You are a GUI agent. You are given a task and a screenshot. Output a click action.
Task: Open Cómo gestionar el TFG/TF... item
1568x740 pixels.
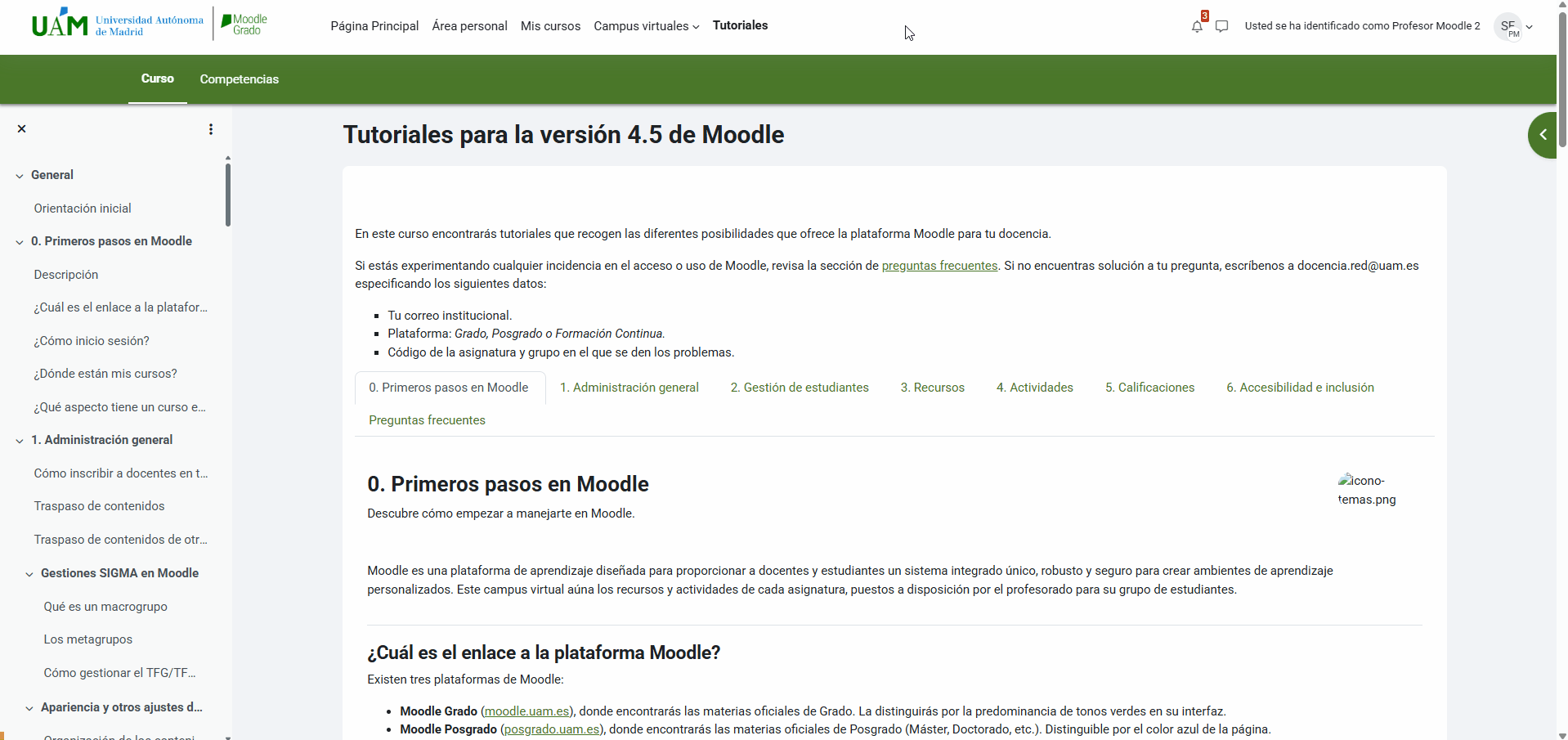(119, 673)
